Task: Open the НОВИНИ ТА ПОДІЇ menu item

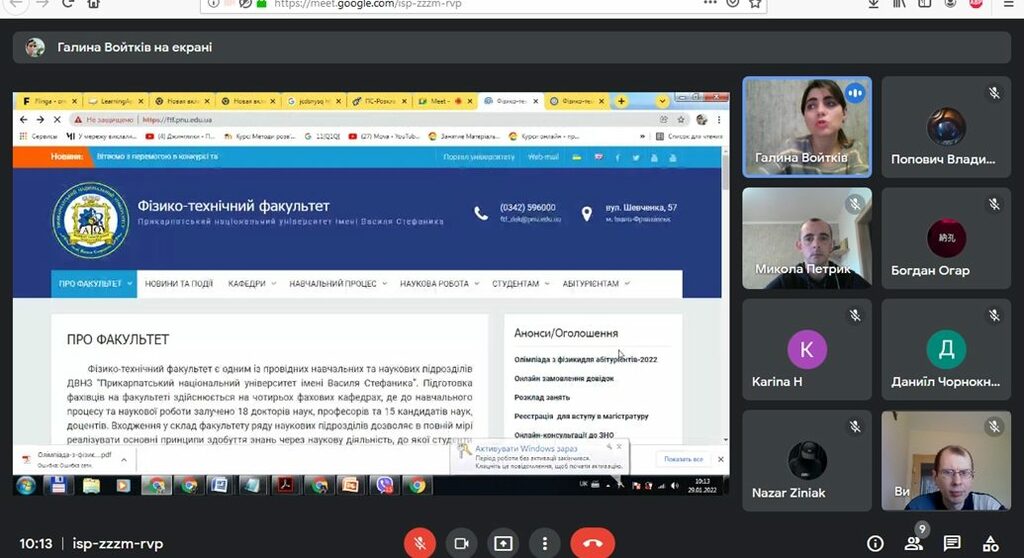Action: [179, 284]
